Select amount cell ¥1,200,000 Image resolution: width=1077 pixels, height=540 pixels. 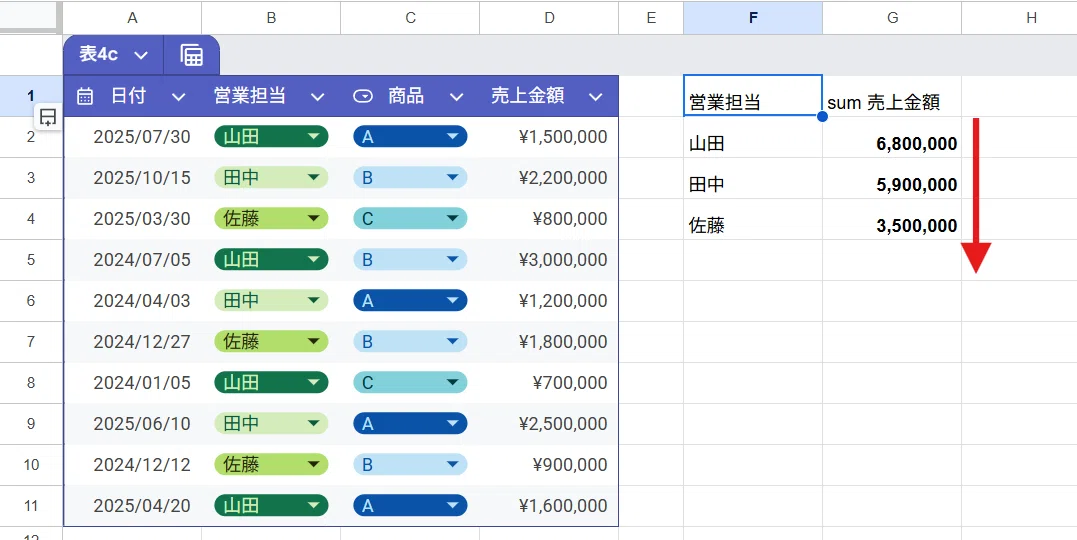click(549, 300)
